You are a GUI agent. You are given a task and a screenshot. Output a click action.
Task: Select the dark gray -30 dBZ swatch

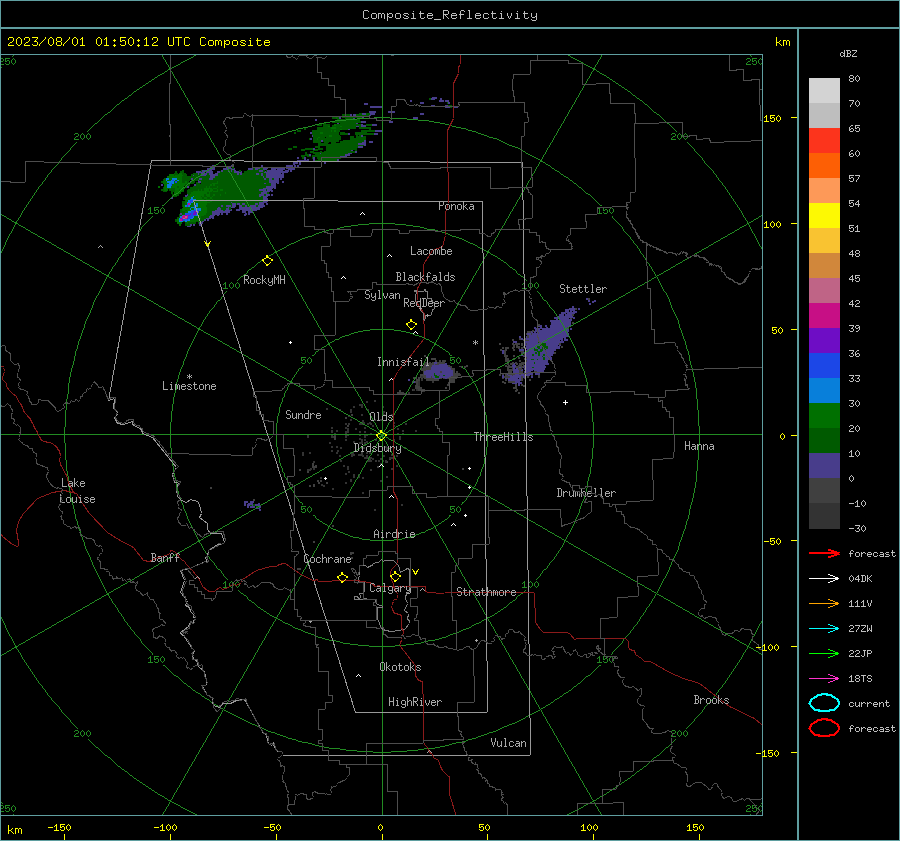click(x=824, y=516)
